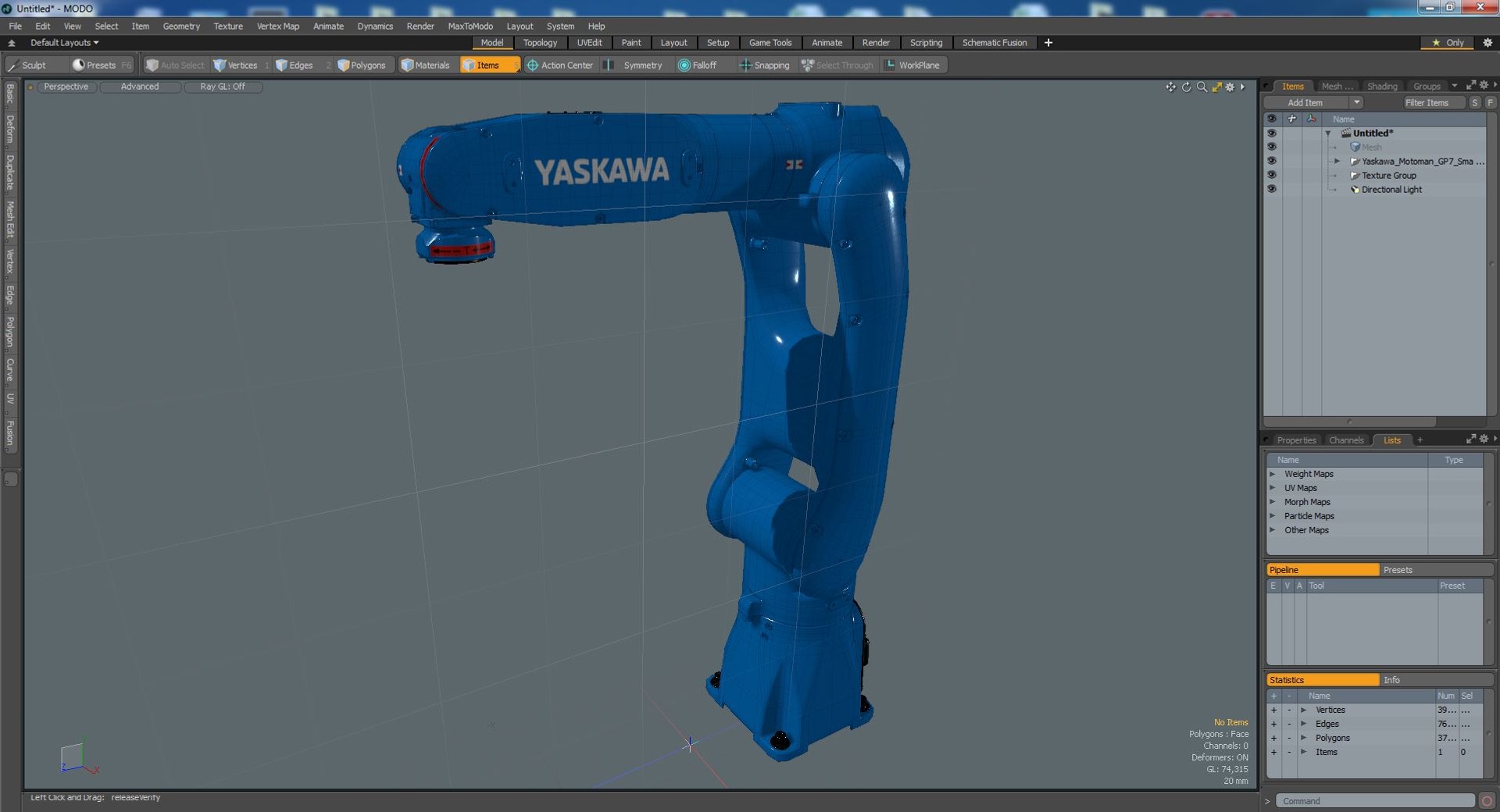Open Add Item dropdown arrow
Screen dimensions: 1500x812
[1357, 103]
